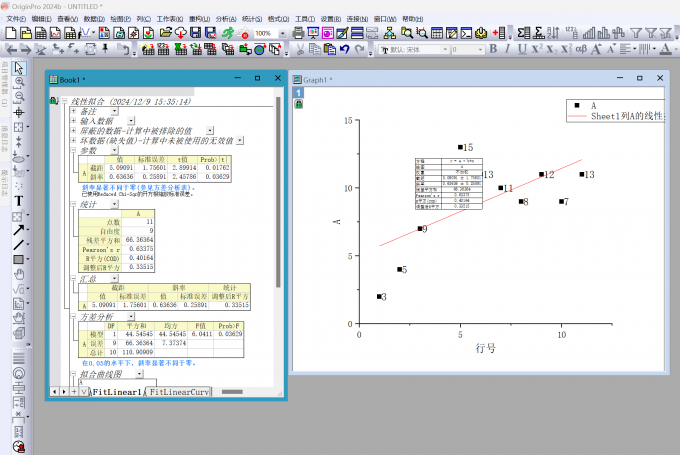Toggle Bold text formatting
This screenshot has height=455, width=680.
(493, 49)
